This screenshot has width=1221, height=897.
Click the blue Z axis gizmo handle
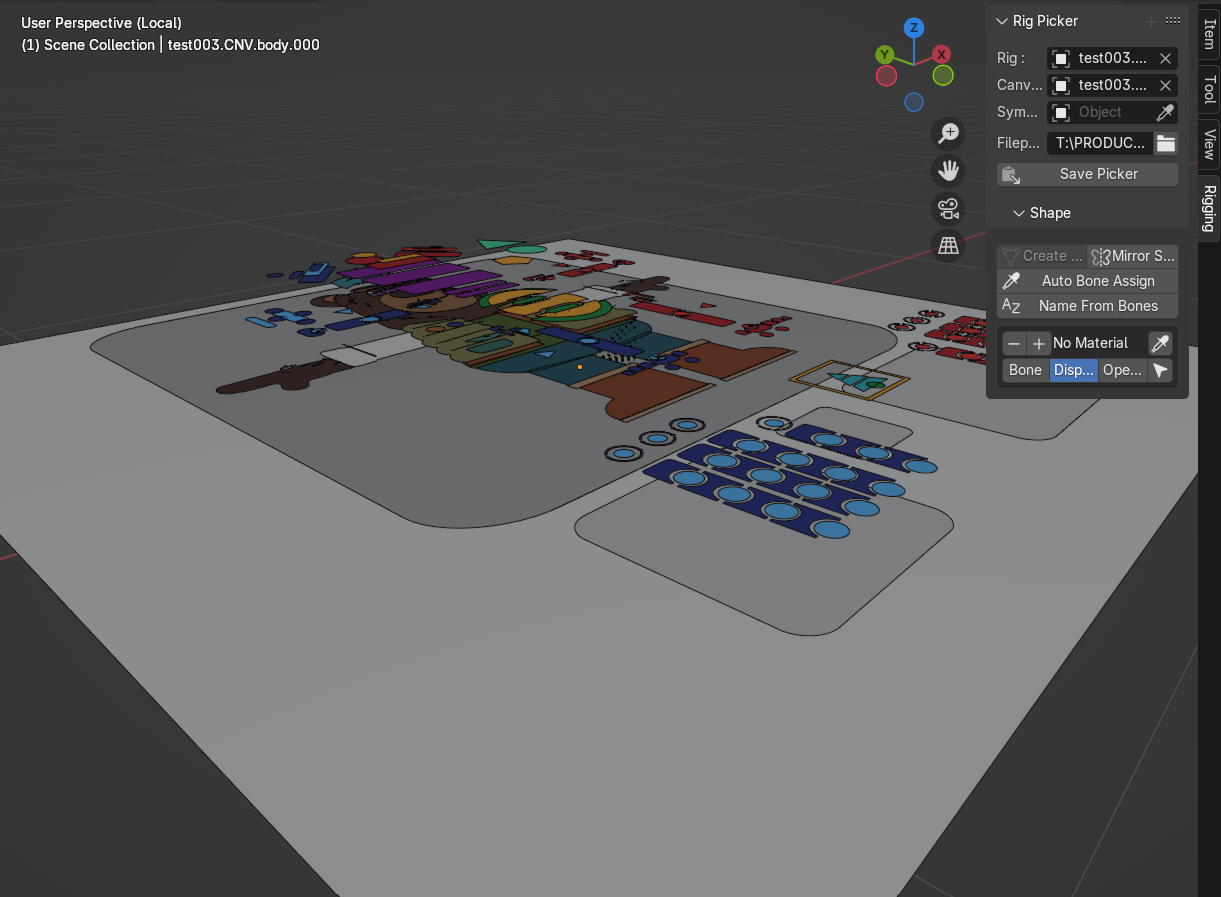[x=913, y=28]
